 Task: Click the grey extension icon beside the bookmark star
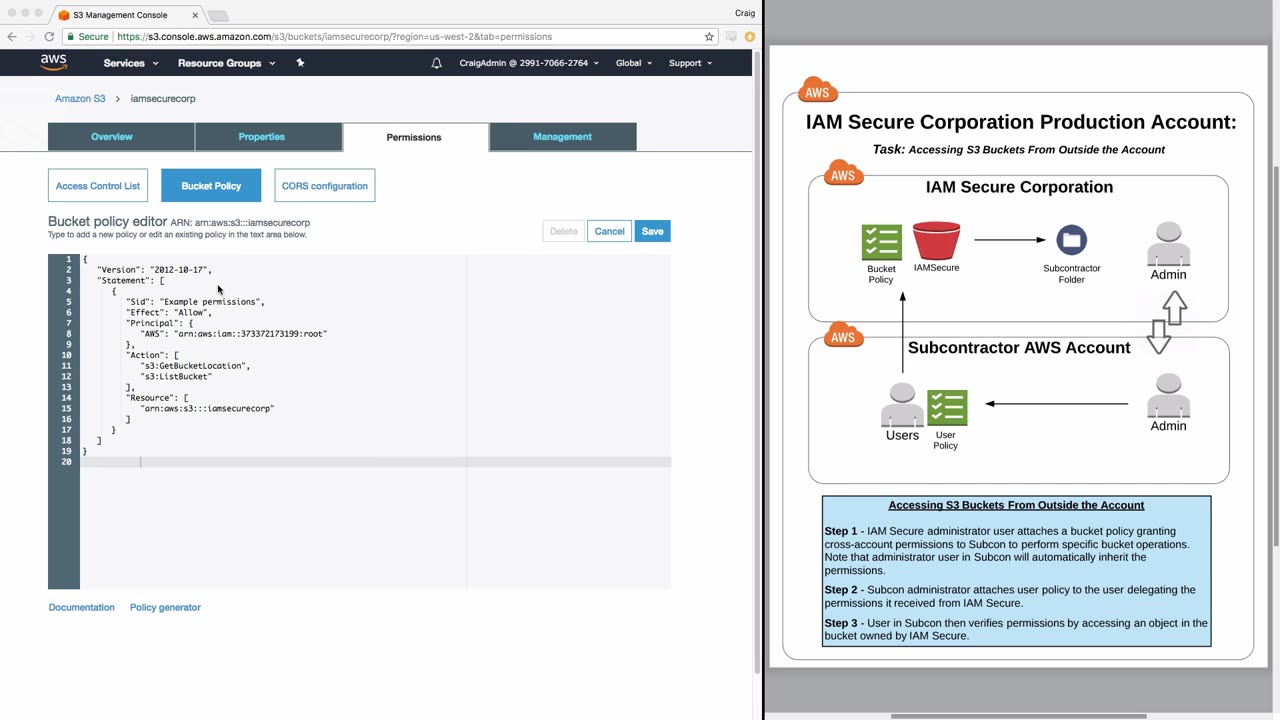pos(732,37)
